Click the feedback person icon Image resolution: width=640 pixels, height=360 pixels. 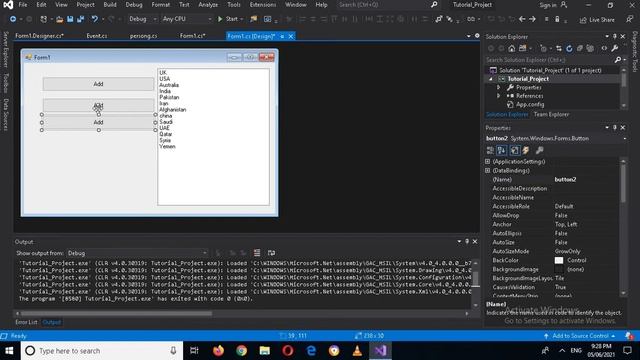629,19
